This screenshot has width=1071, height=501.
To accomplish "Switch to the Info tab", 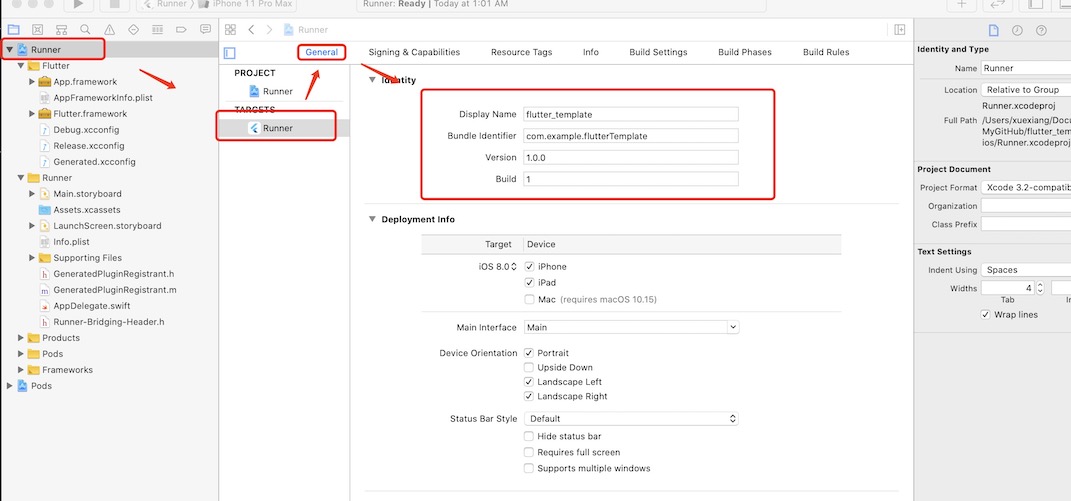I will point(591,52).
